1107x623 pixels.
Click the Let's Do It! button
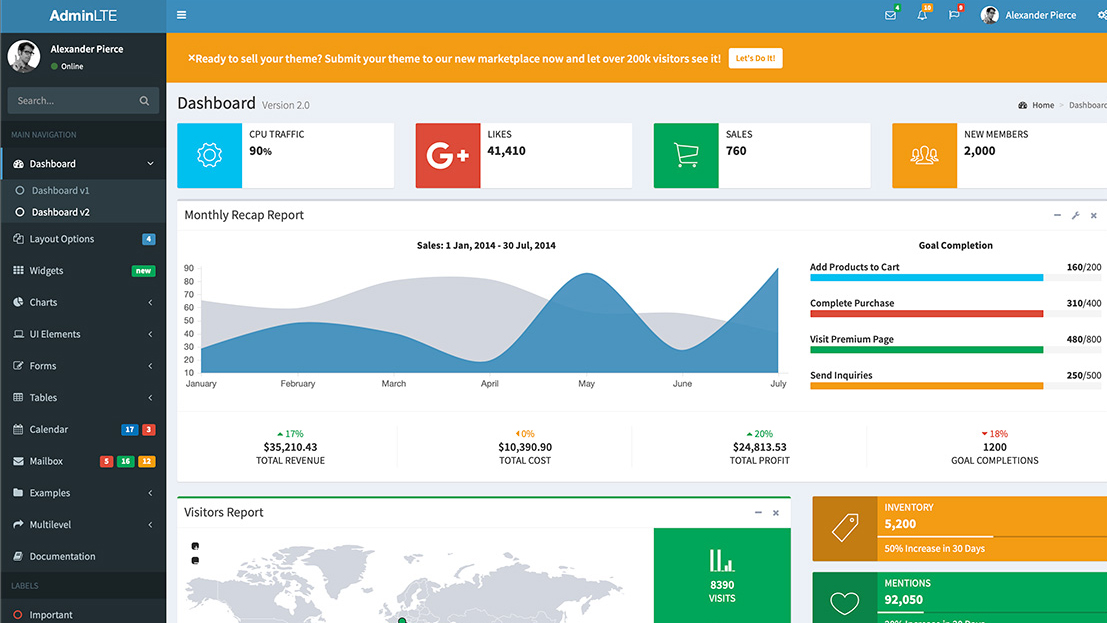pos(755,58)
